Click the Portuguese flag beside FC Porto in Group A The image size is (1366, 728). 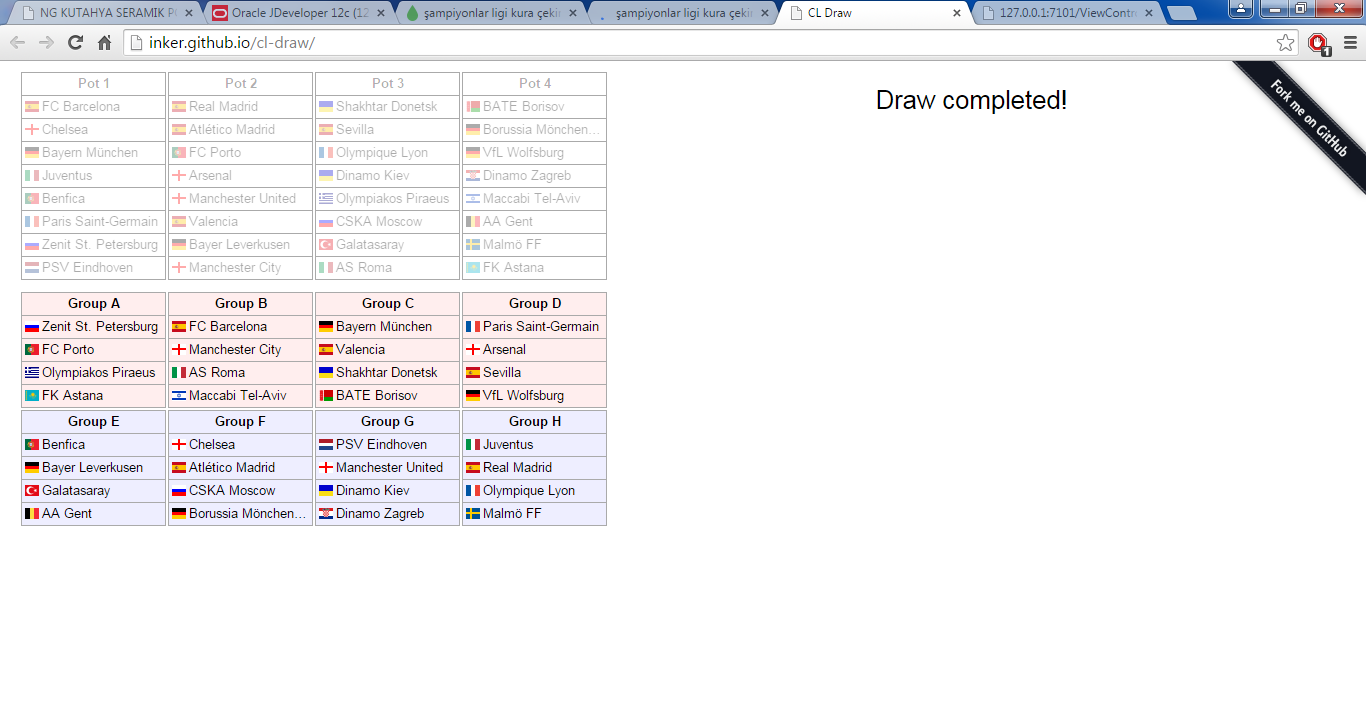point(32,350)
